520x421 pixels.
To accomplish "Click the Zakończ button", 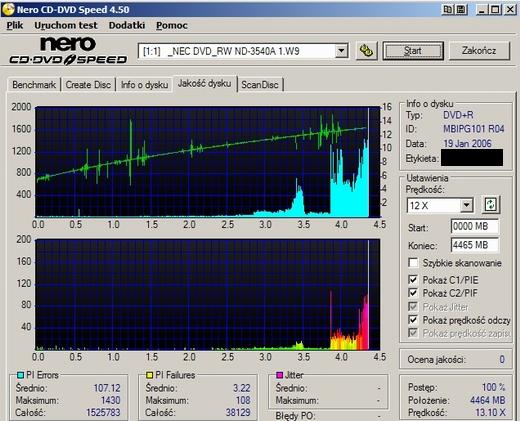I will click(x=479, y=51).
